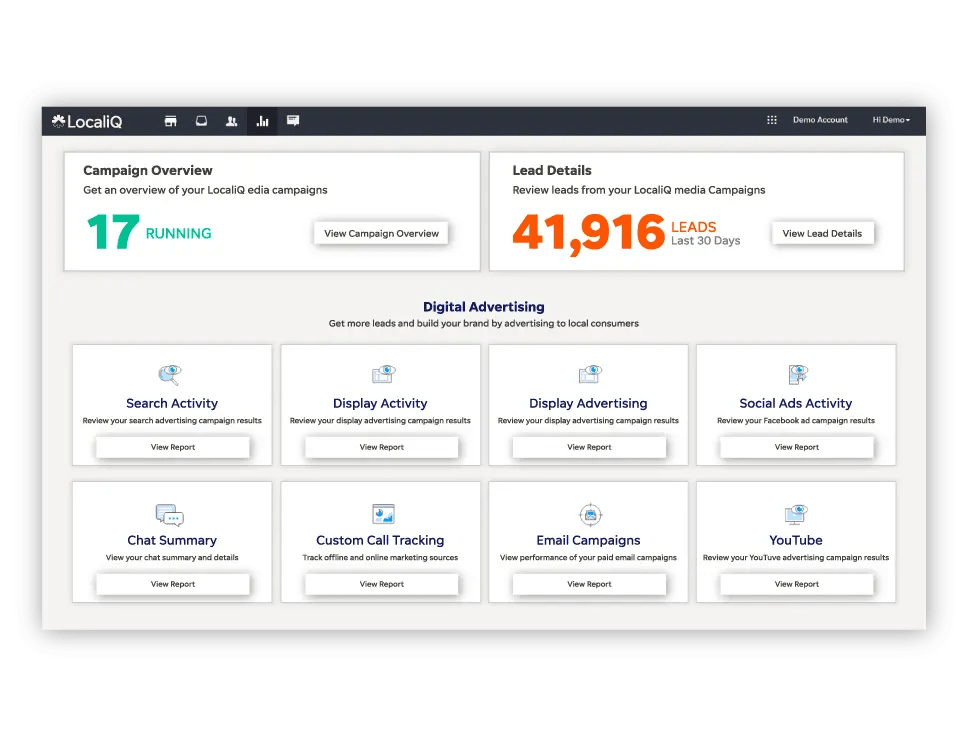Click the Last 30 Days label

705,241
